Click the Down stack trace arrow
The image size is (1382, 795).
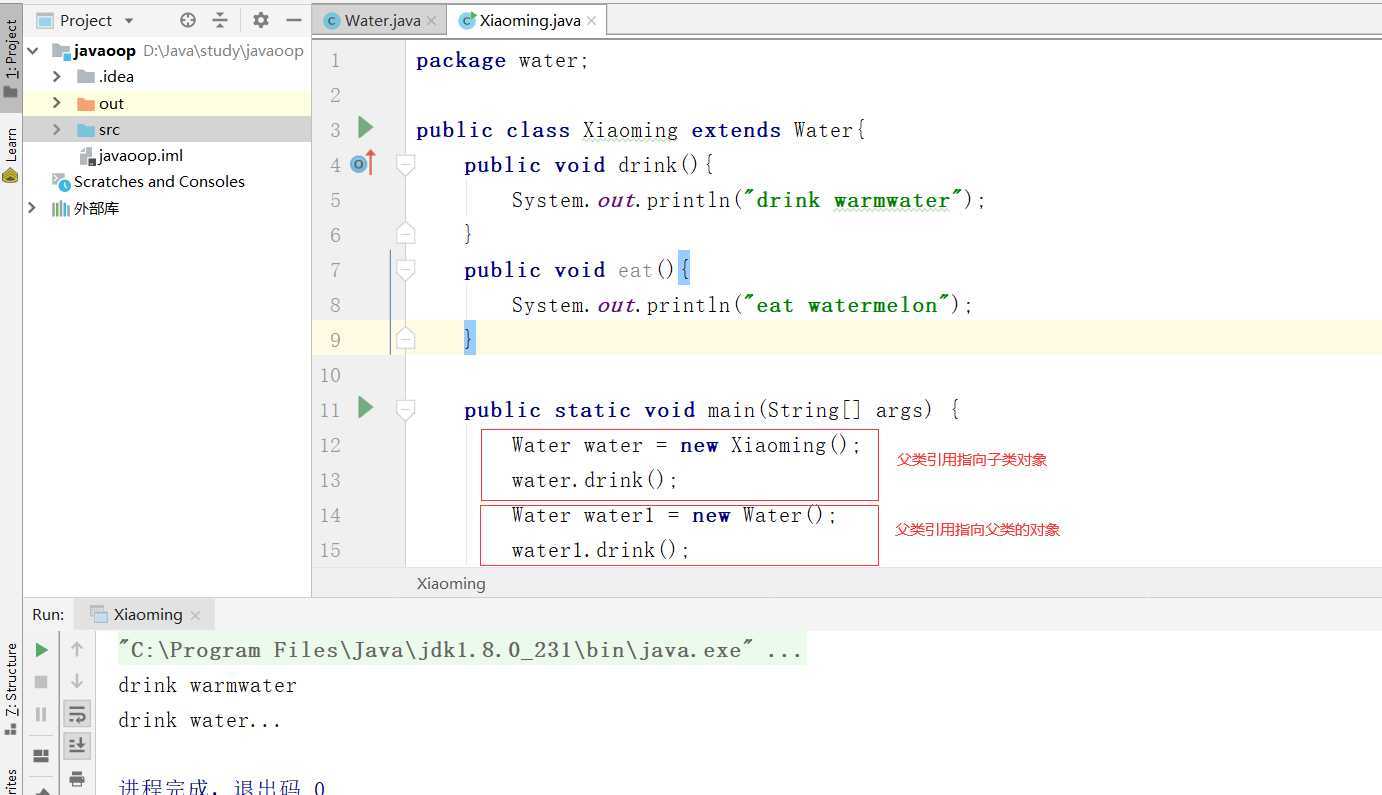[77, 682]
